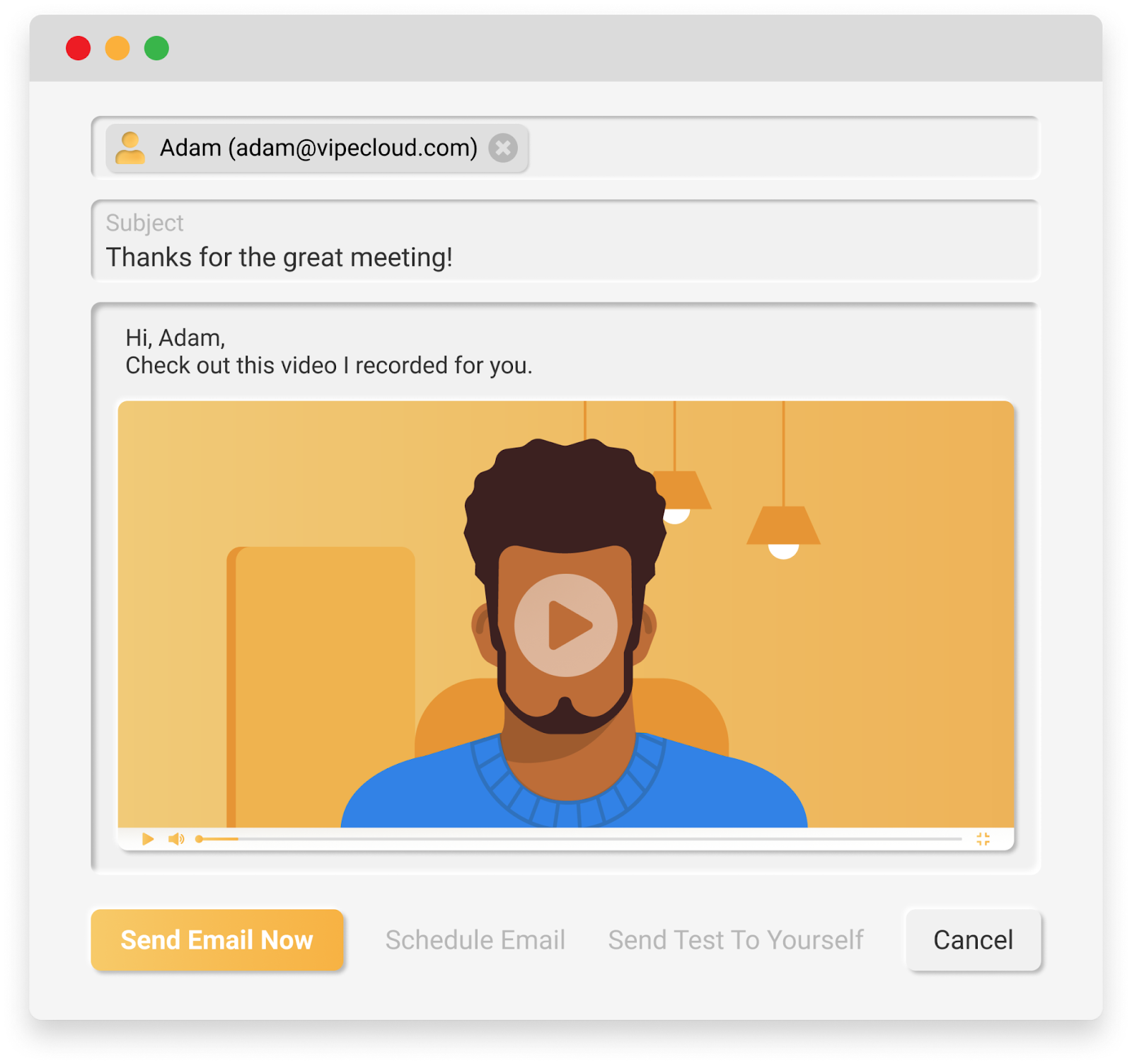Maximize the window with the green button
Image resolution: width=1132 pixels, height=1064 pixels.
[156, 48]
